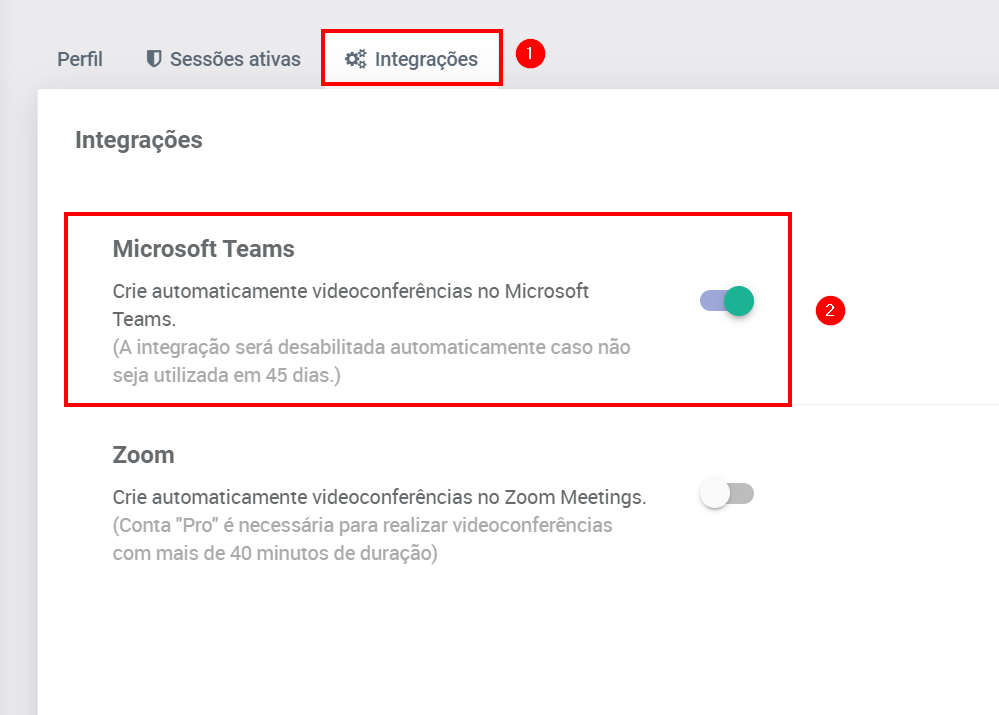Turn on the Zoom integration switch
Image resolution: width=999 pixels, height=715 pixels.
coord(727,494)
